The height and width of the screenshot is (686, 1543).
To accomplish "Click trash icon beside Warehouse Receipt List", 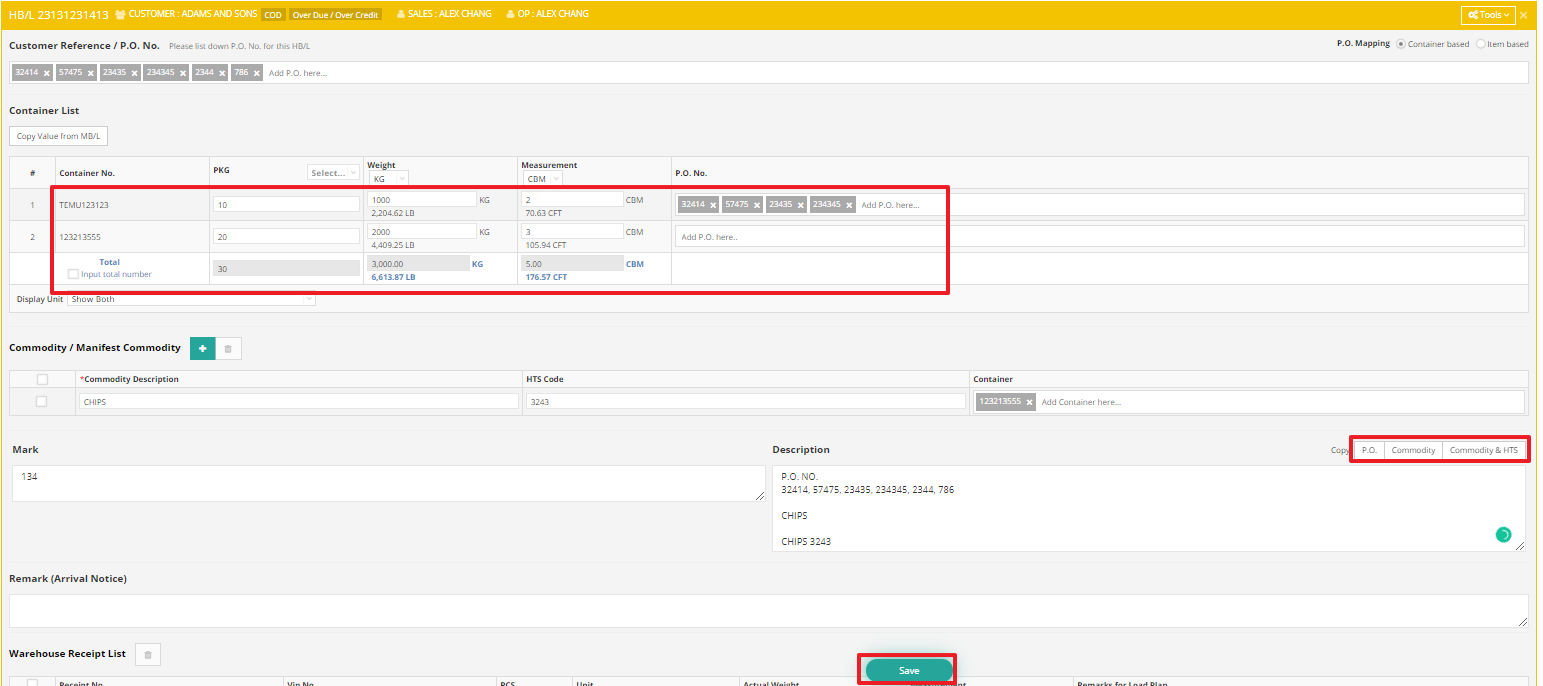I will tap(148, 655).
